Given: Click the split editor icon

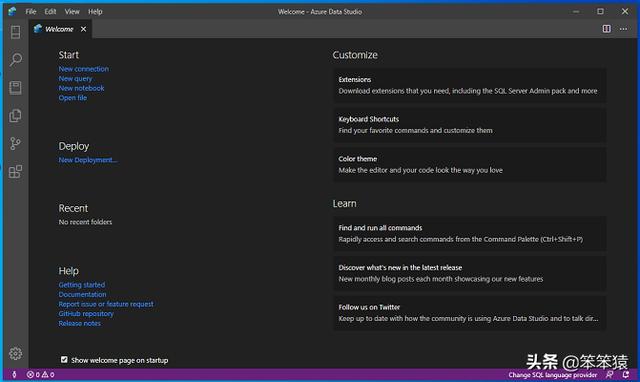Looking at the screenshot, I should click(x=607, y=29).
